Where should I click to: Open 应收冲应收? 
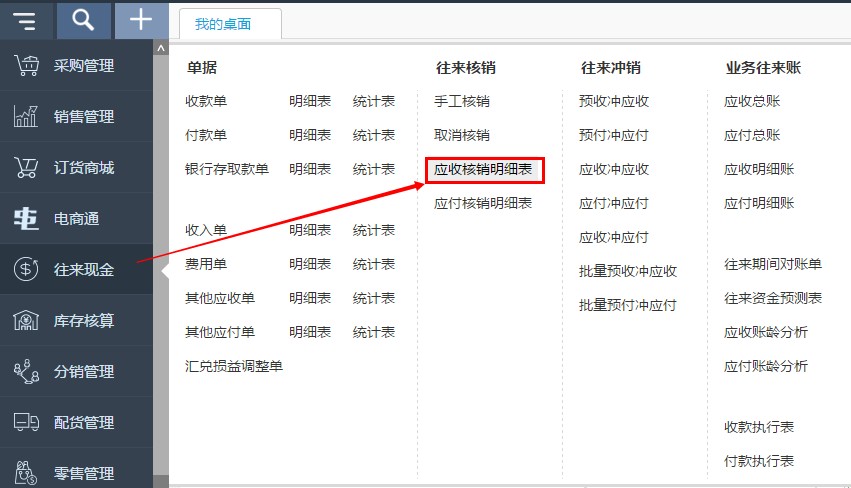614,169
